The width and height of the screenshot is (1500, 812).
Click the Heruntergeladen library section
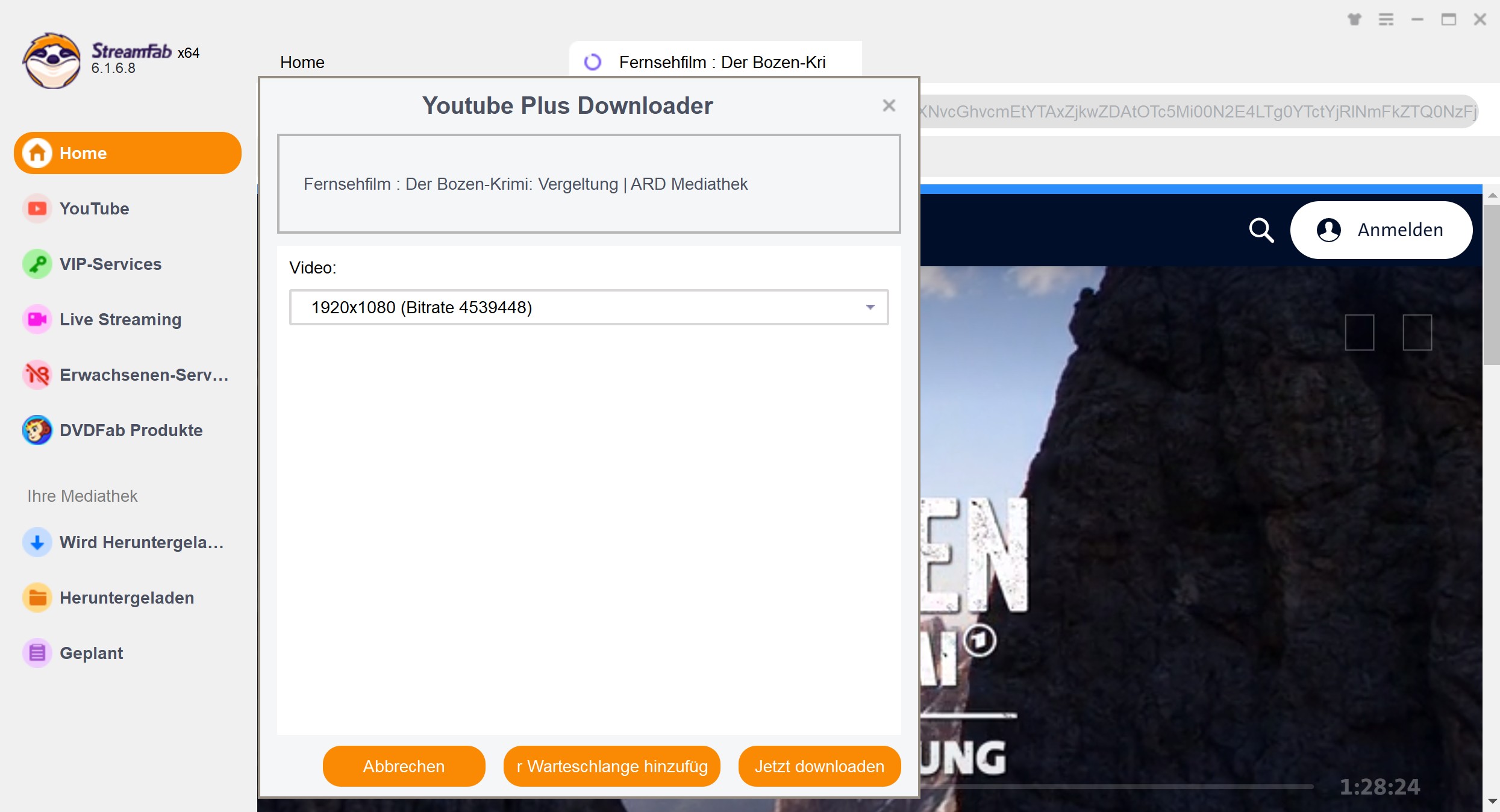pyautogui.click(x=127, y=597)
